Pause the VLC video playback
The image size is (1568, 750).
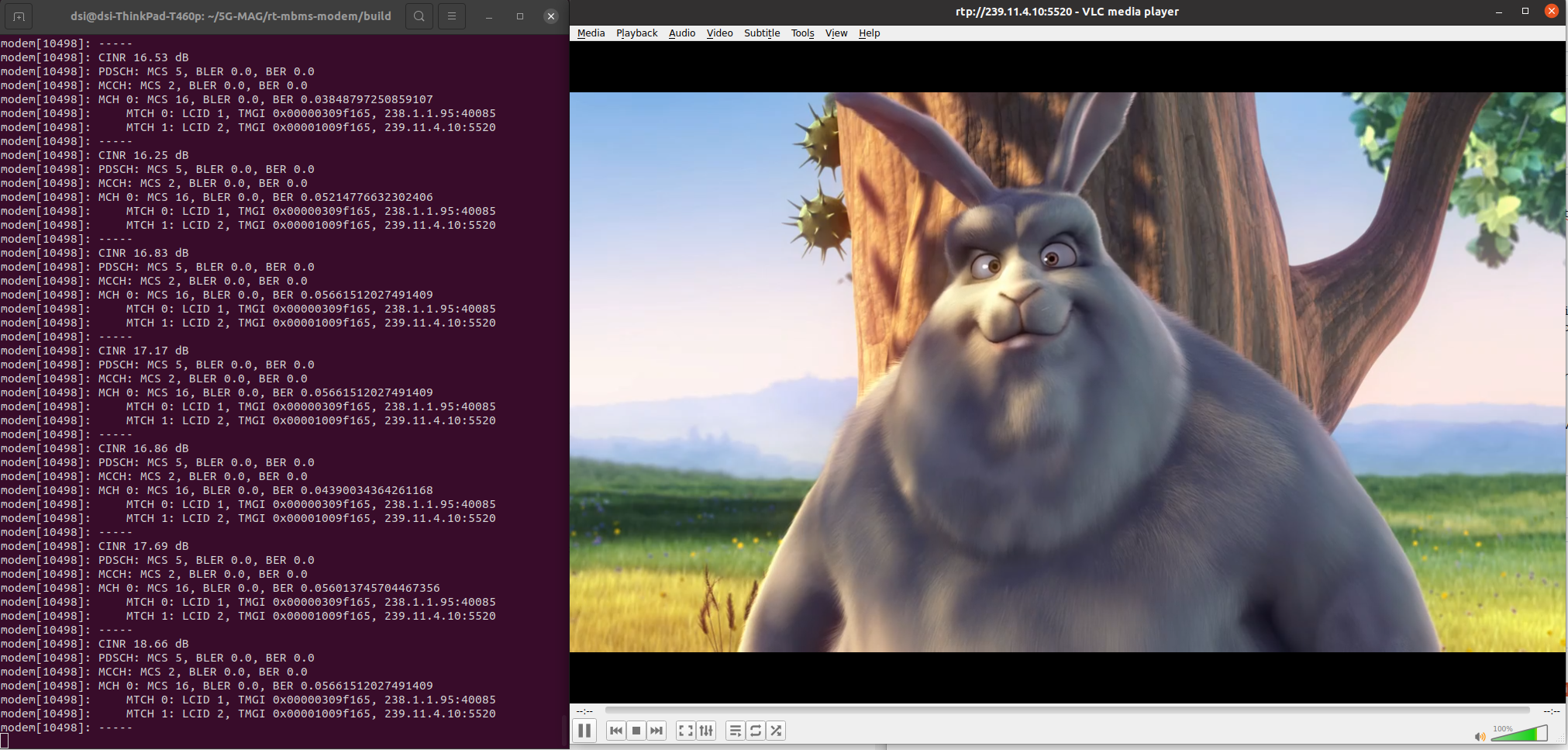[584, 731]
